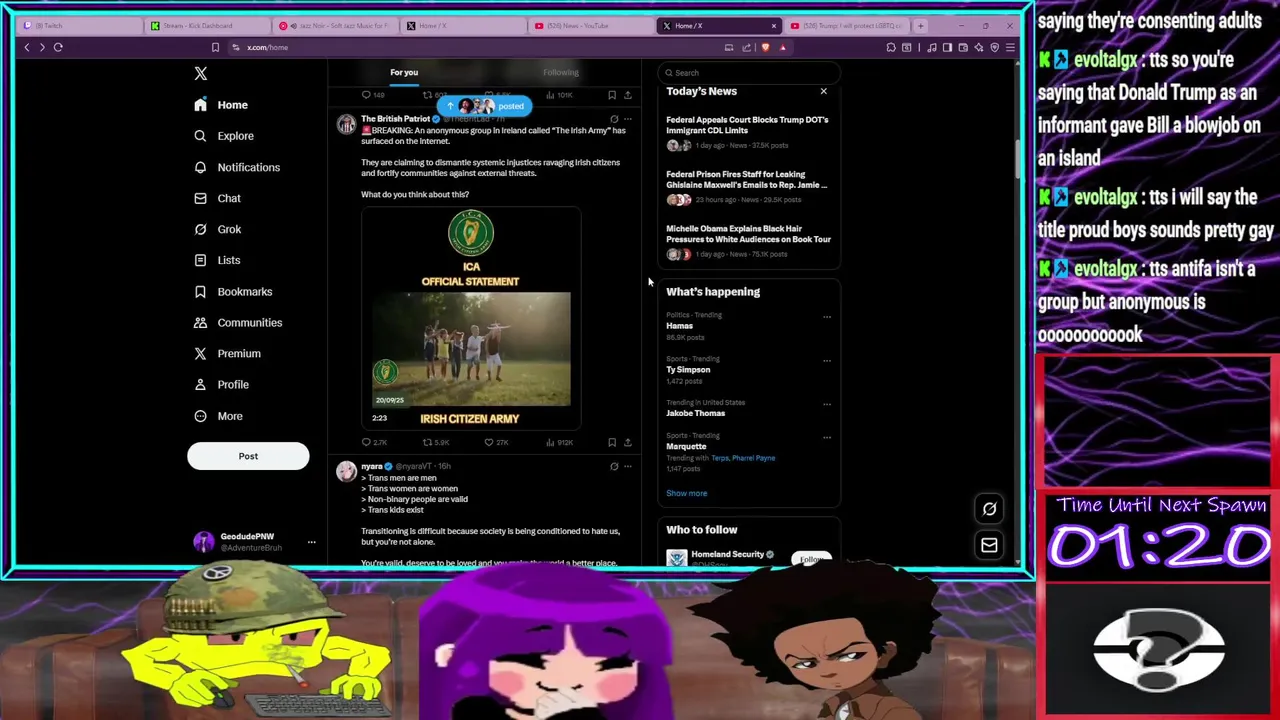Bookmark the British Patriot post

tap(612, 442)
